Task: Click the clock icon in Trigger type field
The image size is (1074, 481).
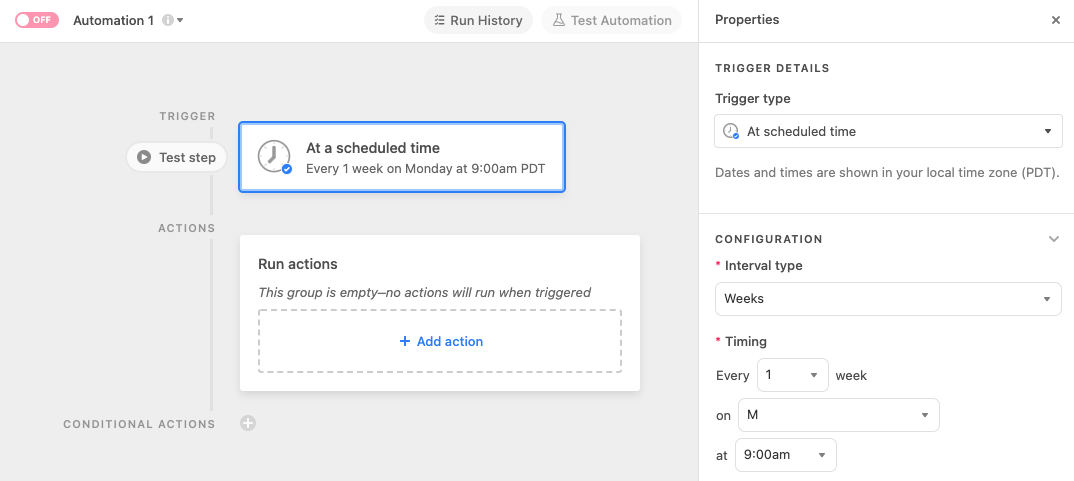Action: (x=732, y=132)
